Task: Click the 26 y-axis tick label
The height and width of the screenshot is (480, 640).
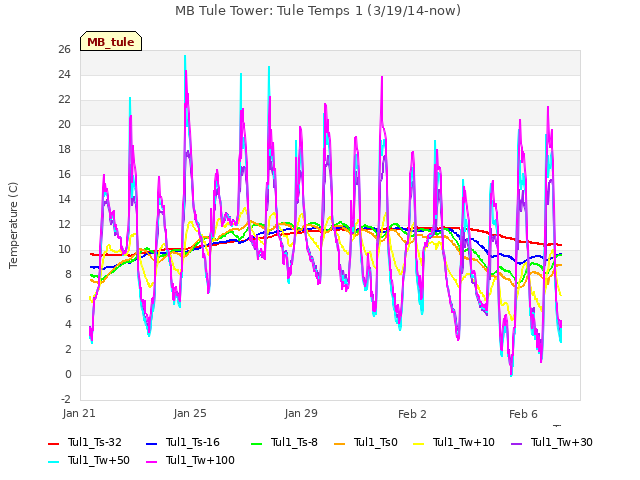Action: tap(64, 49)
